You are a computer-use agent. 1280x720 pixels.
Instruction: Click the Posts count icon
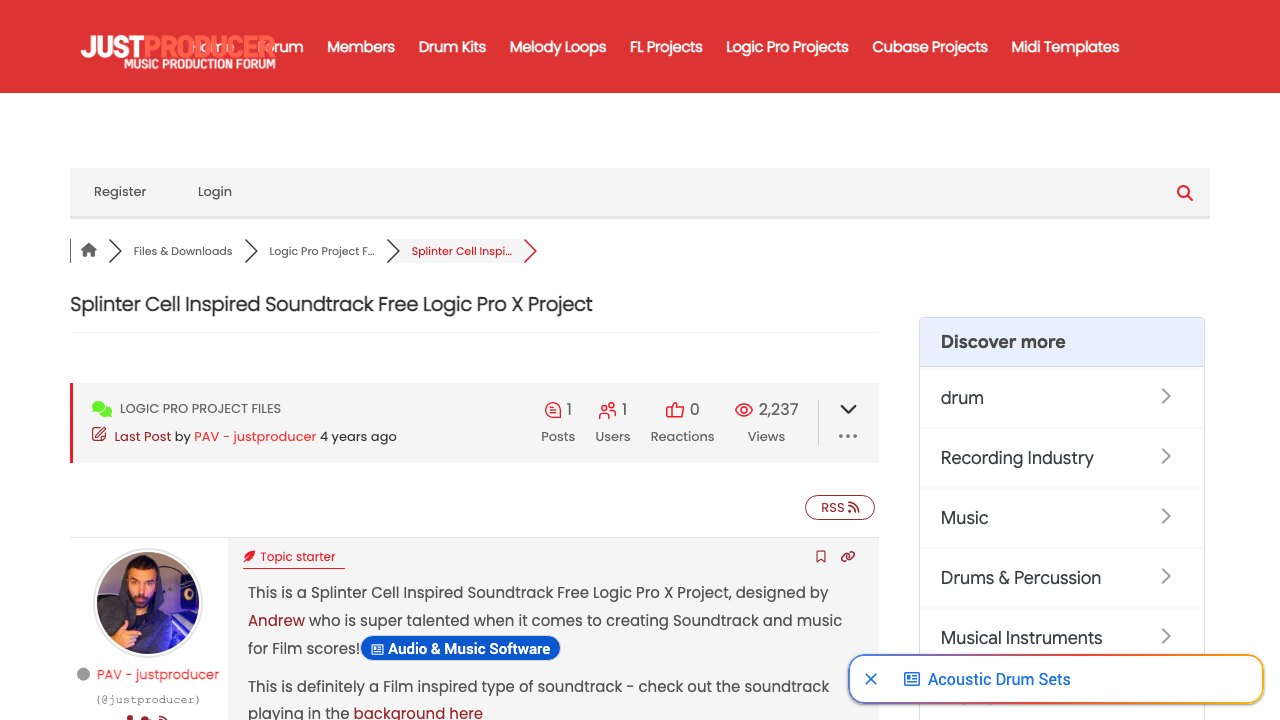552,410
